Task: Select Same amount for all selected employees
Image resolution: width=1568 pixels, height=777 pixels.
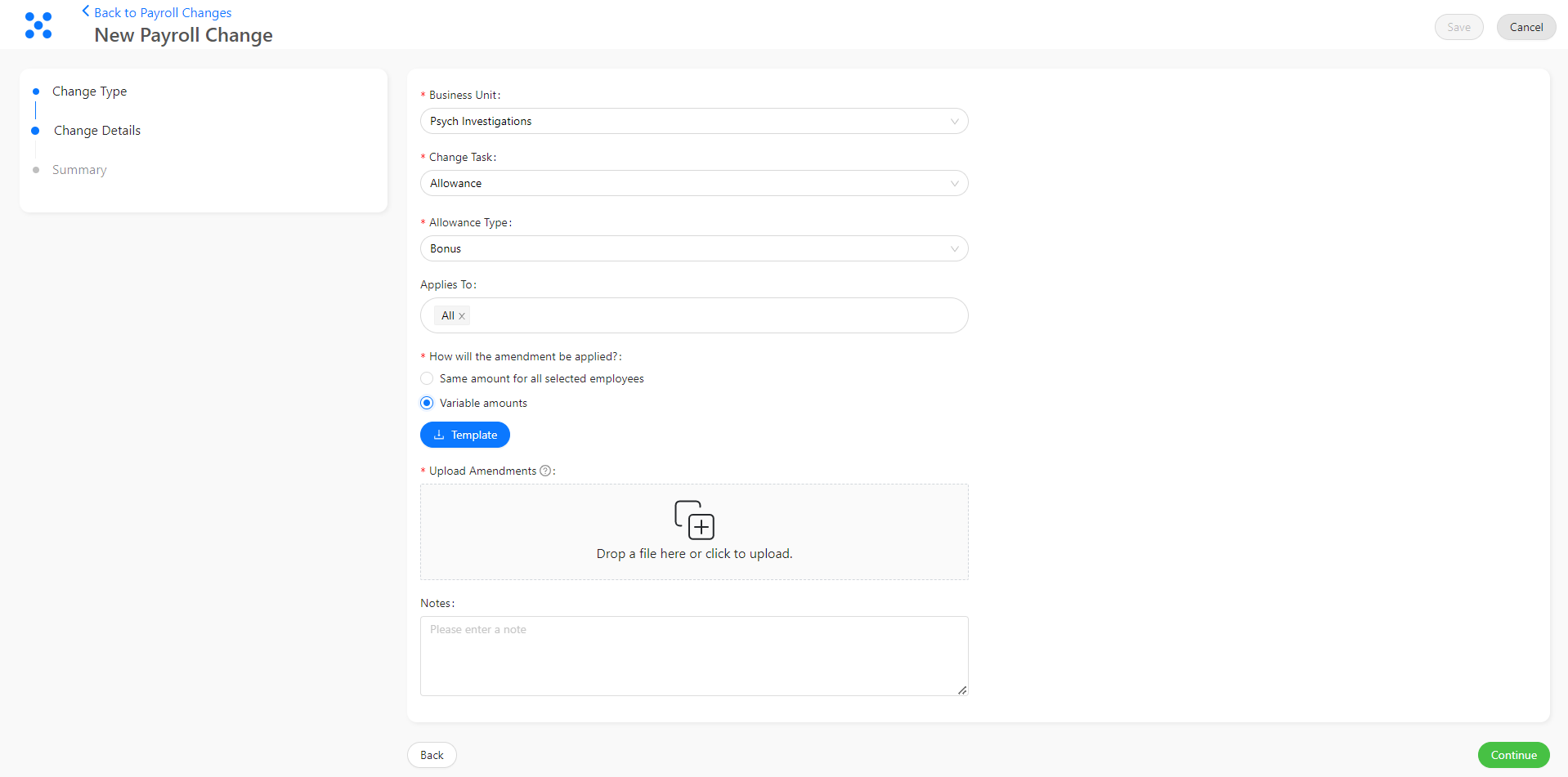Action: tap(427, 378)
